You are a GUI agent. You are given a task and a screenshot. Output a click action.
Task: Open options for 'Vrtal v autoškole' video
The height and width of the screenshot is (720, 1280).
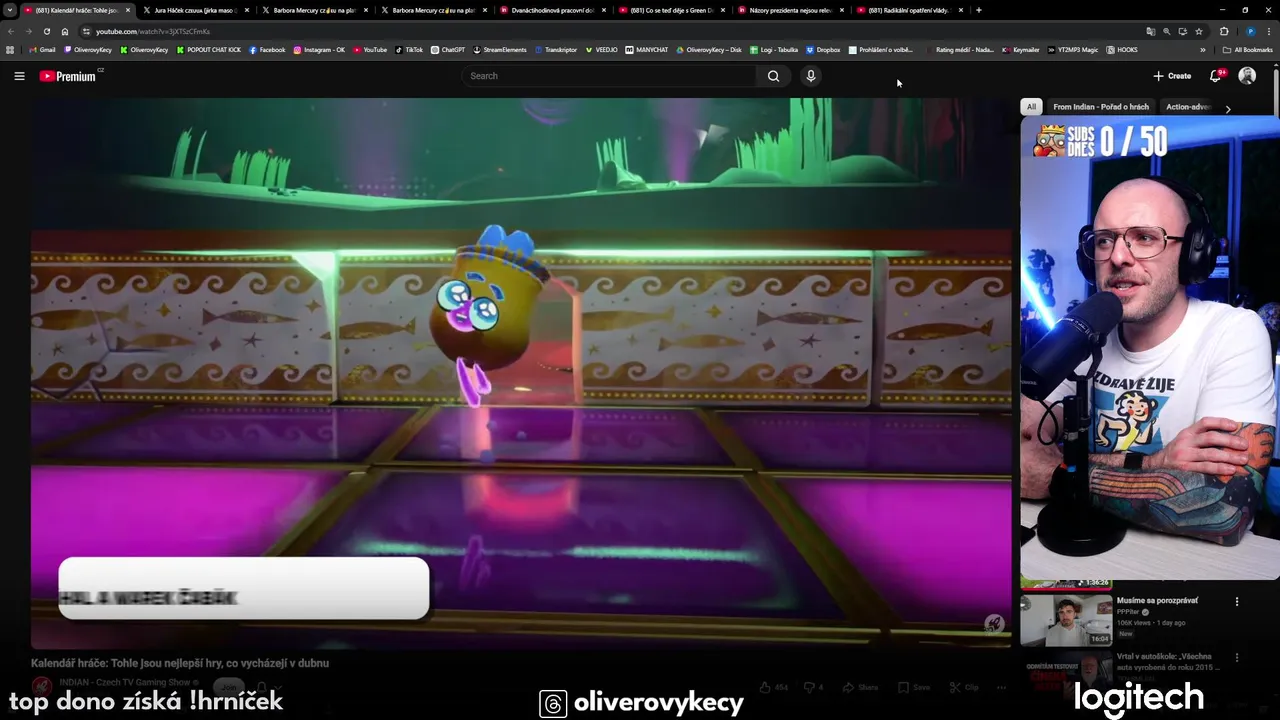(x=1237, y=658)
